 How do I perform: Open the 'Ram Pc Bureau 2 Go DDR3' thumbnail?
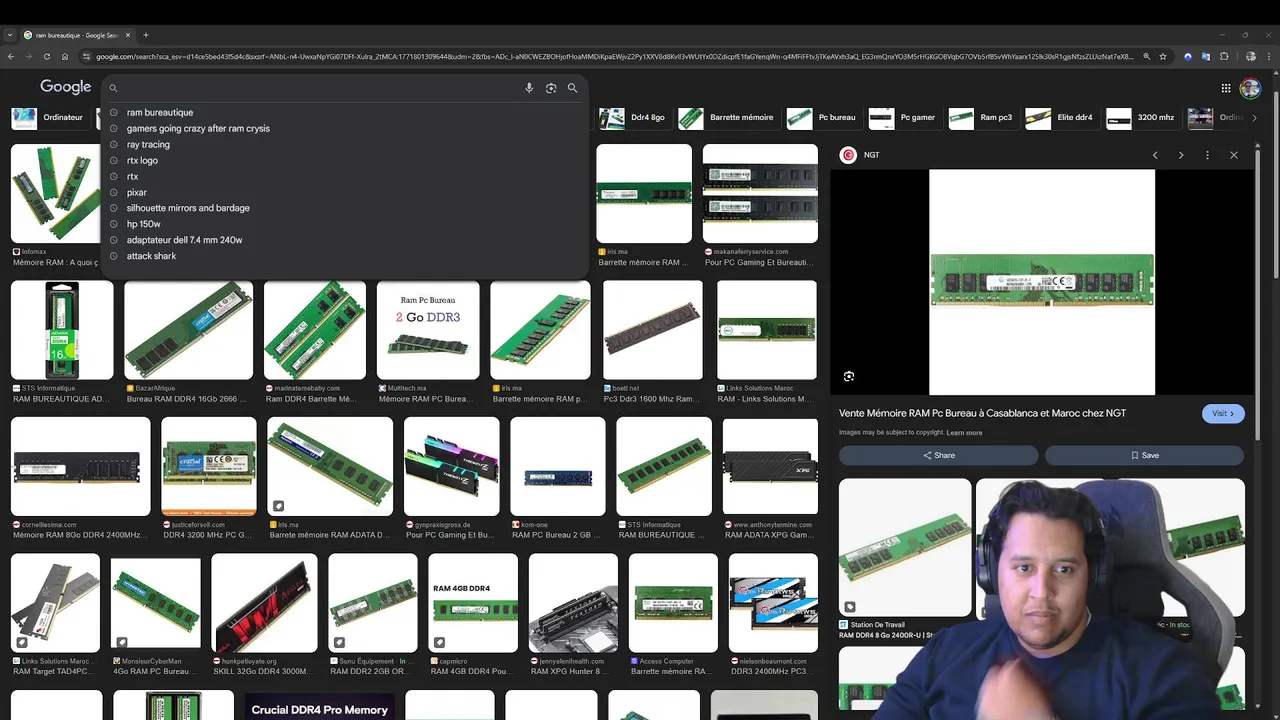pos(428,330)
